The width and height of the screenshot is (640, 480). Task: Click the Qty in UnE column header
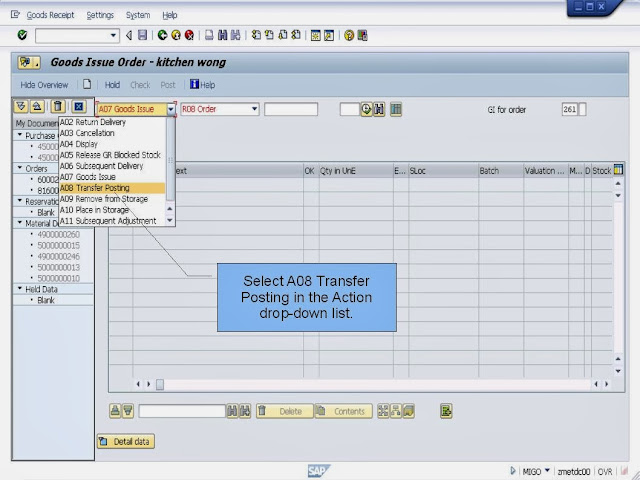click(356, 171)
